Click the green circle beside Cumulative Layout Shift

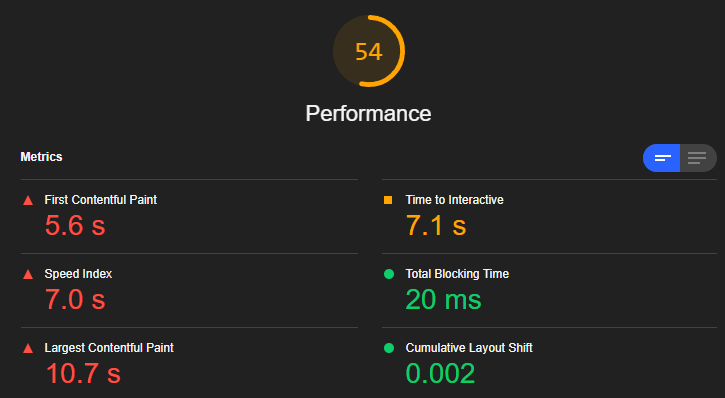(389, 348)
